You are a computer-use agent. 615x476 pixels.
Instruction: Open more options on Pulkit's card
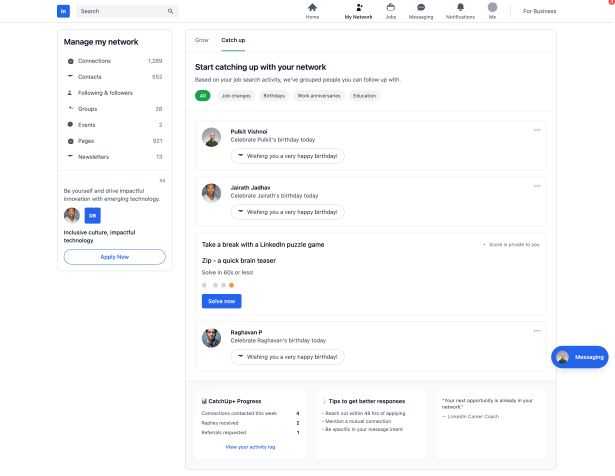click(x=537, y=130)
